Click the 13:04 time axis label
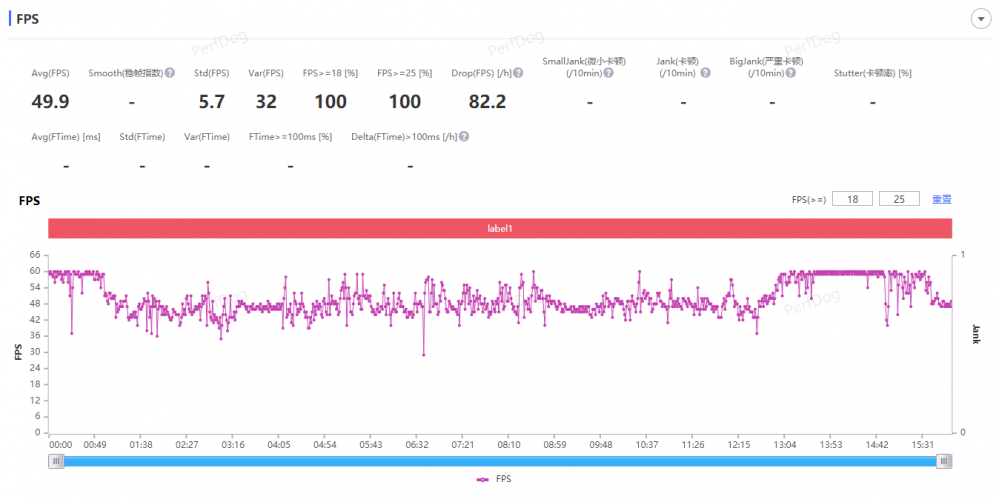 784,445
